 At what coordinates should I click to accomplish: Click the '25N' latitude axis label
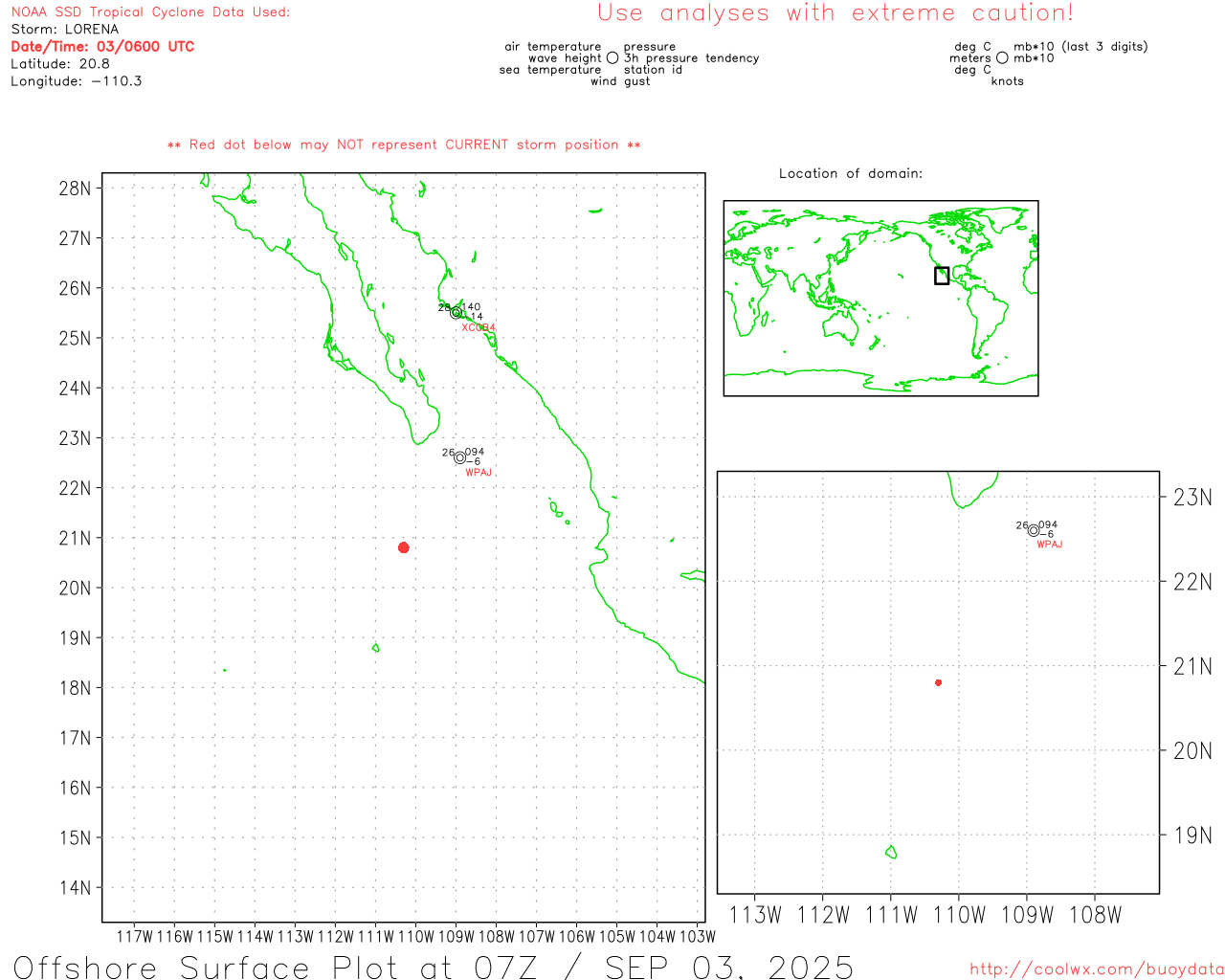point(75,338)
